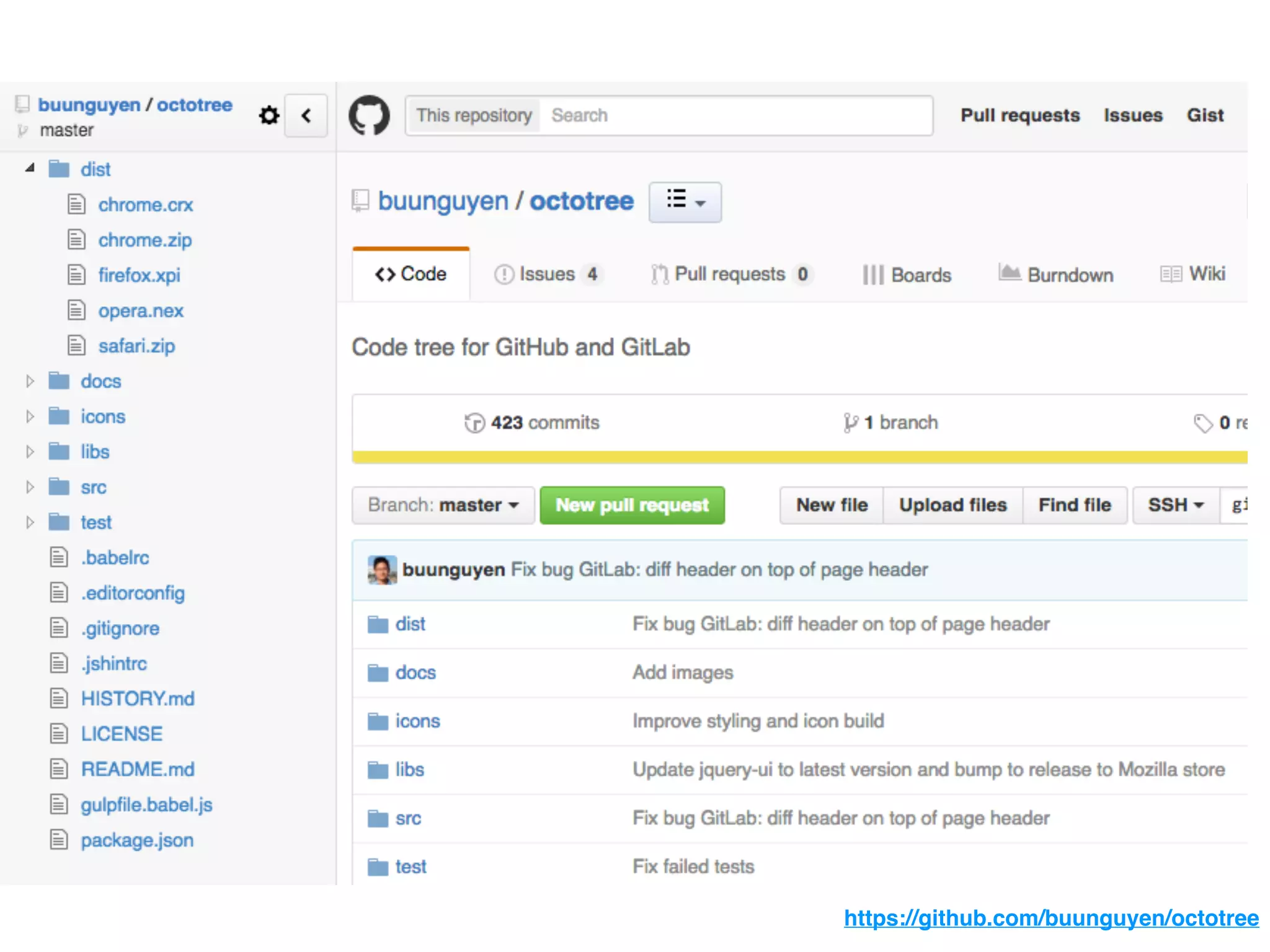Screen dimensions: 1270x952
Task: Click the commits history clock icon
Action: (474, 423)
